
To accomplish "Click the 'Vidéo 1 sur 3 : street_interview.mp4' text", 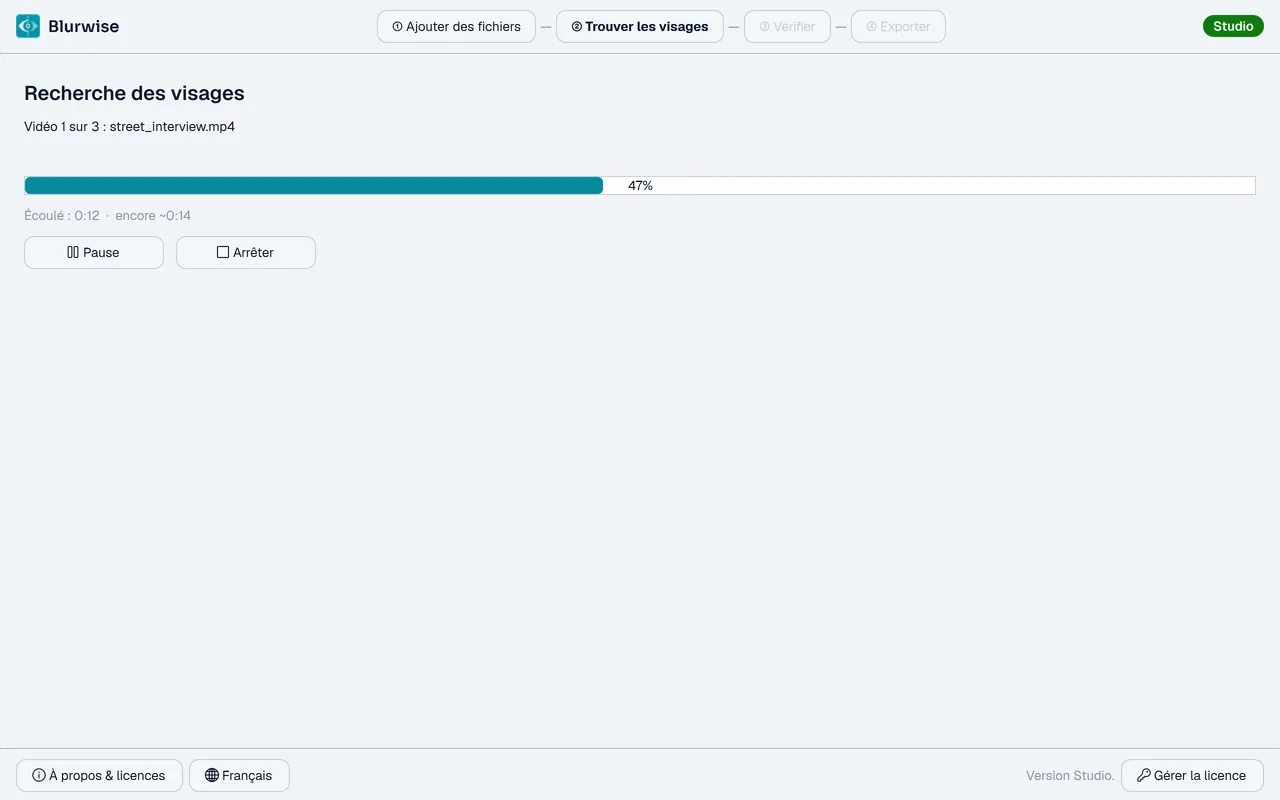I will [x=129, y=127].
